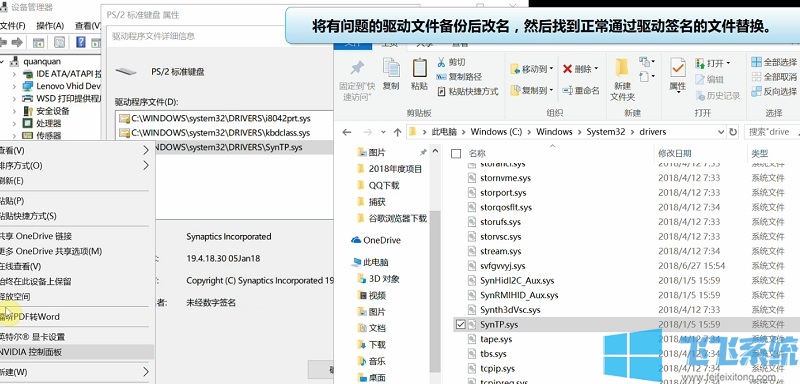Go back with Explorer back arrow
Image resolution: width=800 pixels, height=384 pixels.
pos(347,132)
